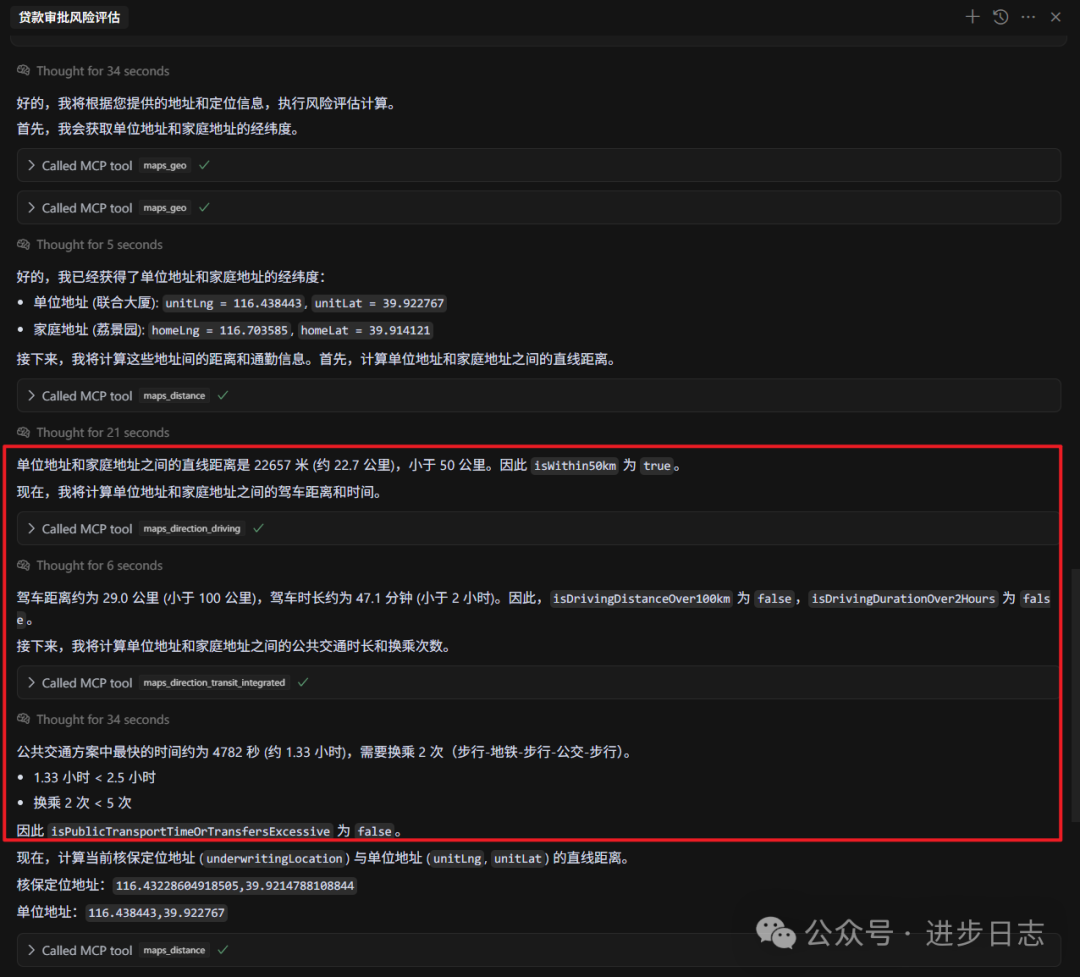
Task: Expand the first maps_distance tool call
Action: pyautogui.click(x=539, y=395)
